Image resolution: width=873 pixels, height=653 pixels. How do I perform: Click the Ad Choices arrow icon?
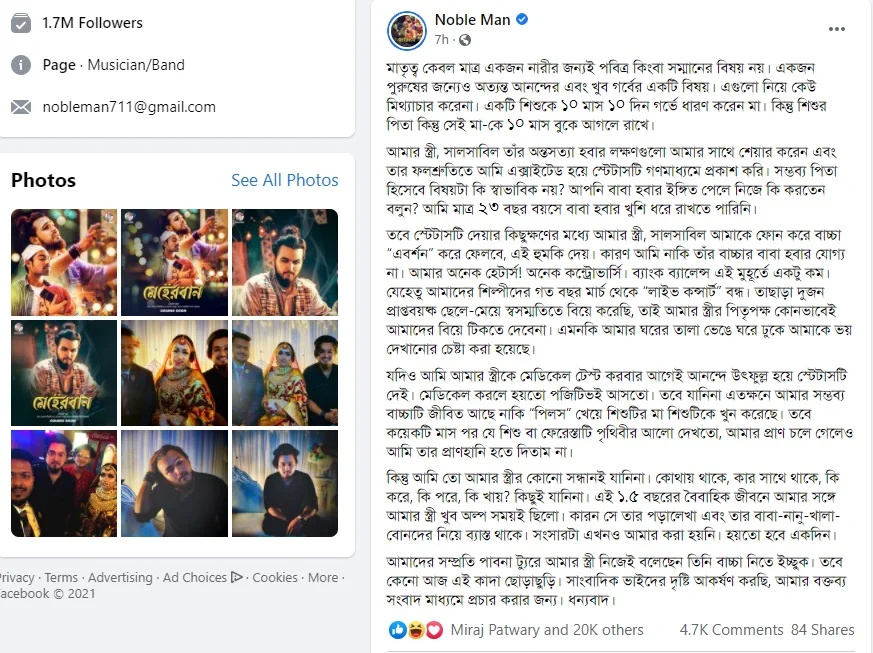coord(237,577)
